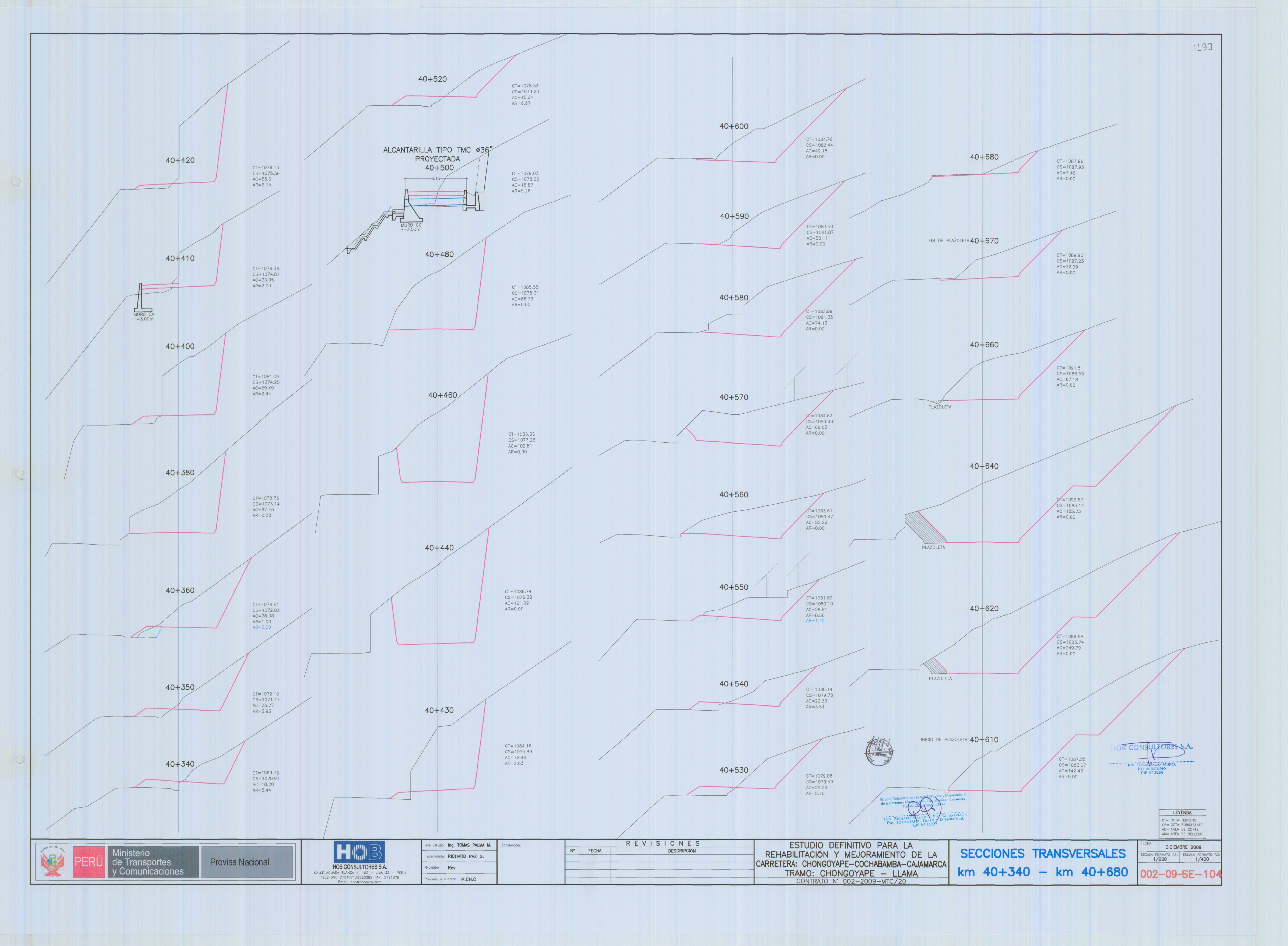Click station label 40+480
Viewport: 1288px width, 946px height.
pos(439,254)
